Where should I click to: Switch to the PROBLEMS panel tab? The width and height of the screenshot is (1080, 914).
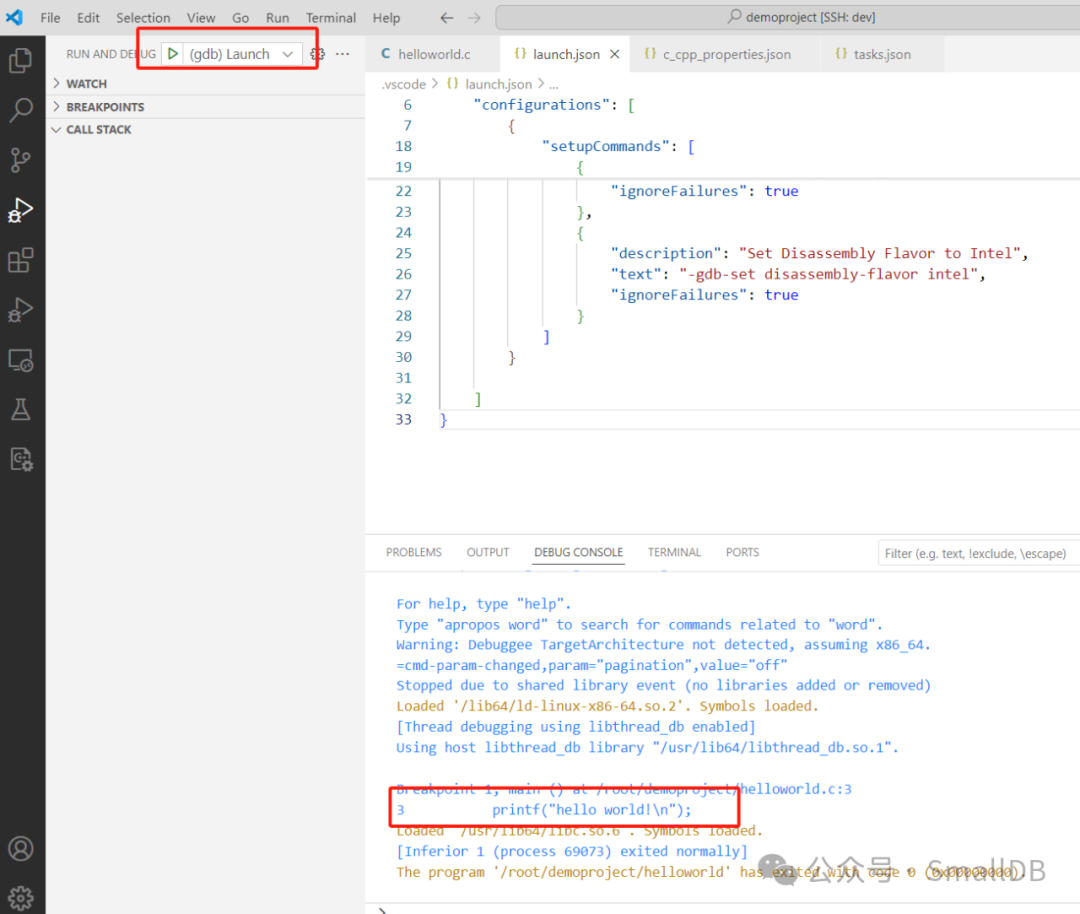pos(414,552)
